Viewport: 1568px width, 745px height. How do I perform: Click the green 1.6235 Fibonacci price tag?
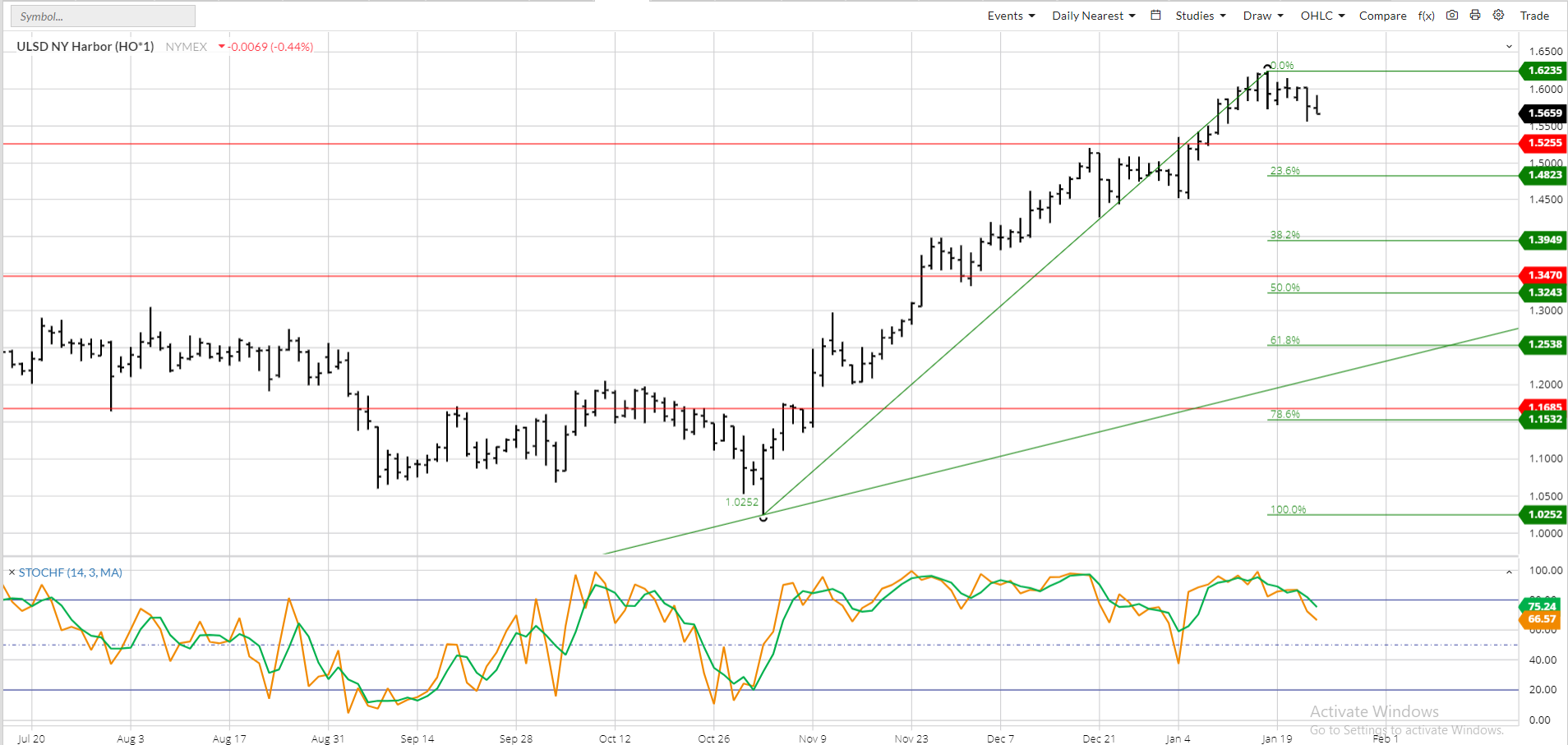click(1543, 71)
